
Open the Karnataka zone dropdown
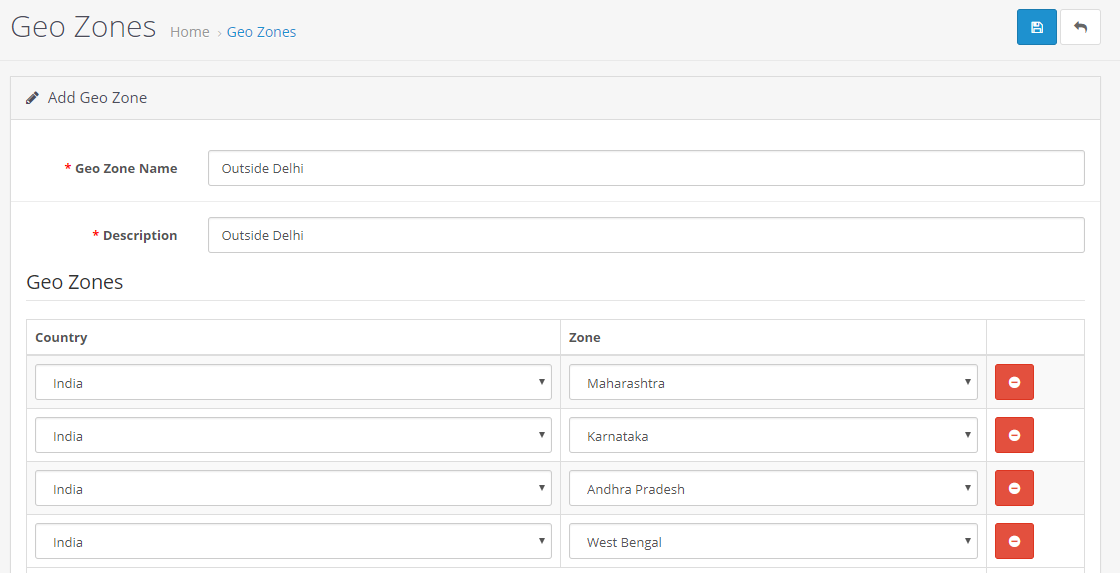773,435
